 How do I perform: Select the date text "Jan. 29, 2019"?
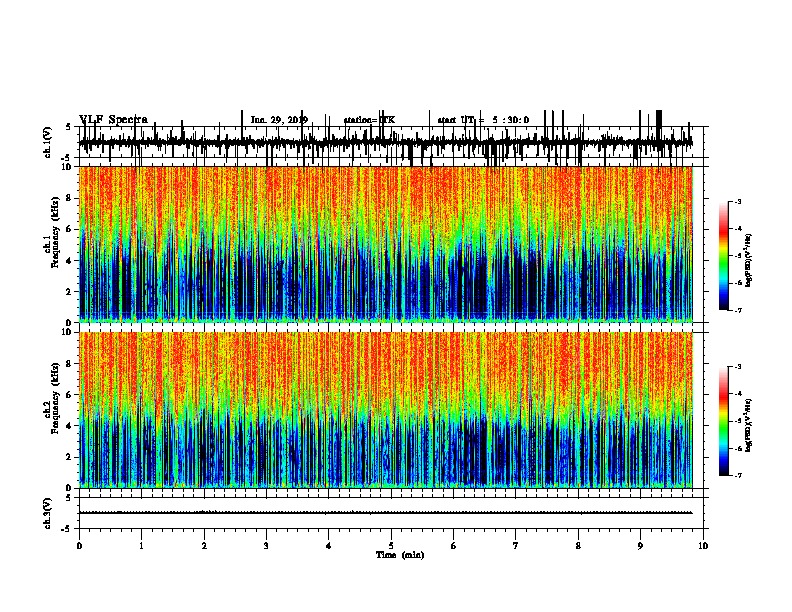(279, 120)
